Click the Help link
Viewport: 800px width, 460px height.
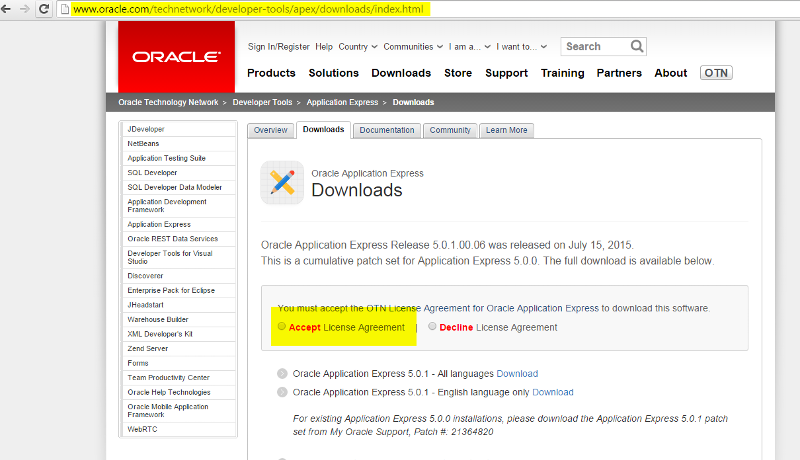324,46
